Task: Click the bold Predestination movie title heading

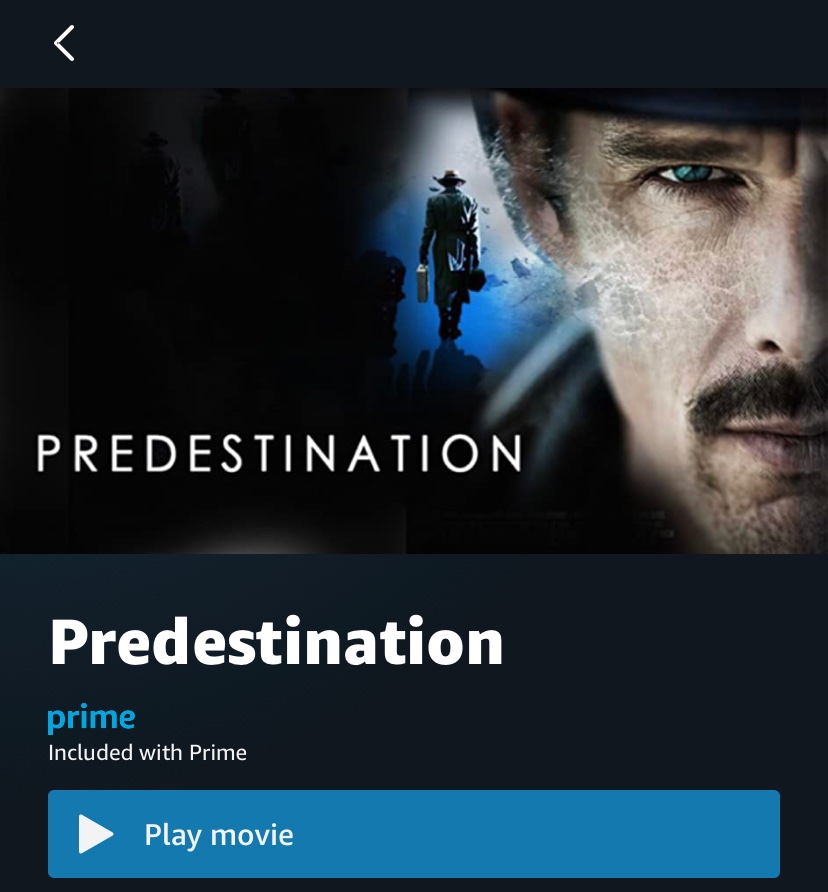Action: point(277,642)
